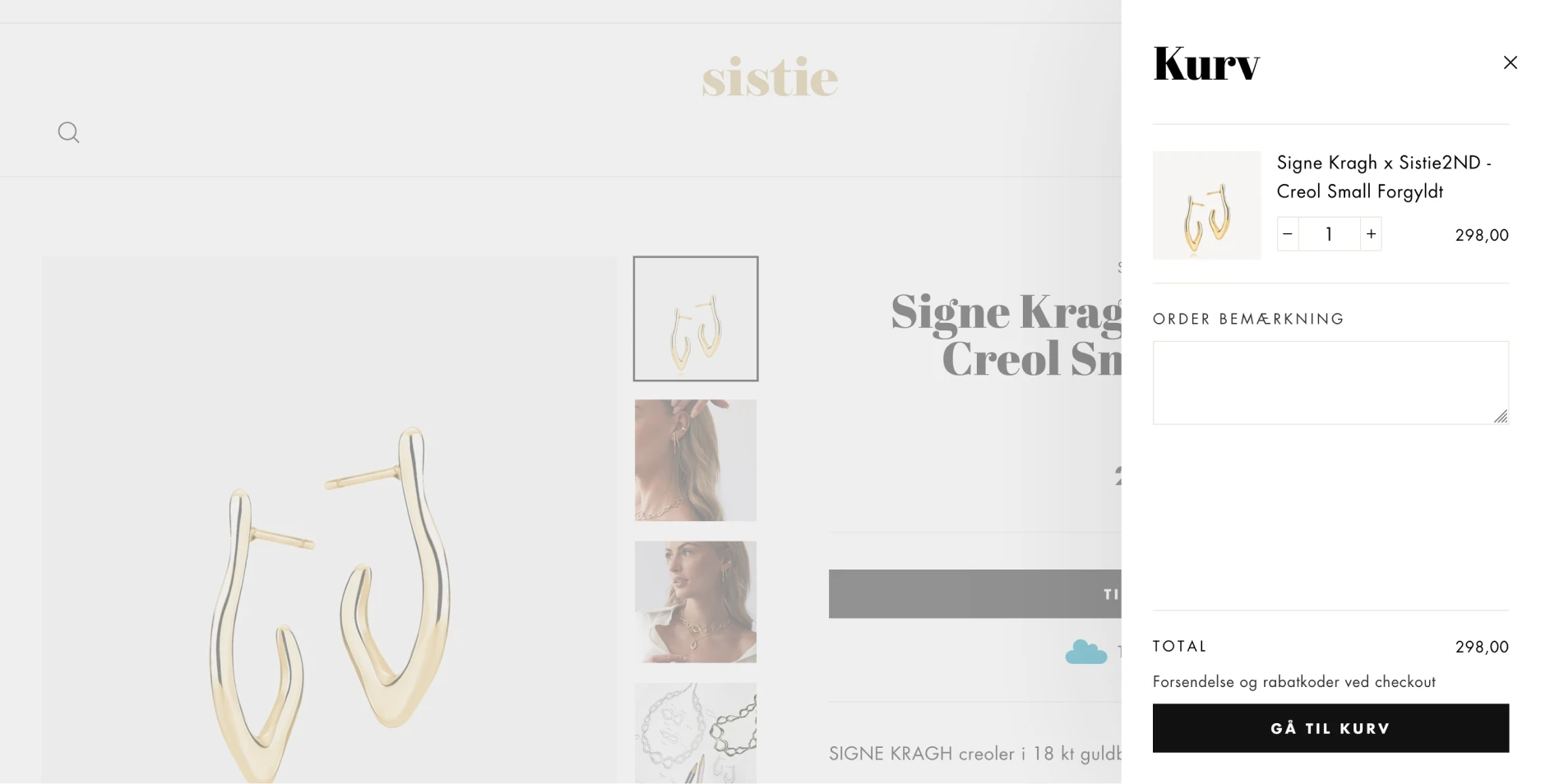Close the Kurv cart panel

(1510, 62)
